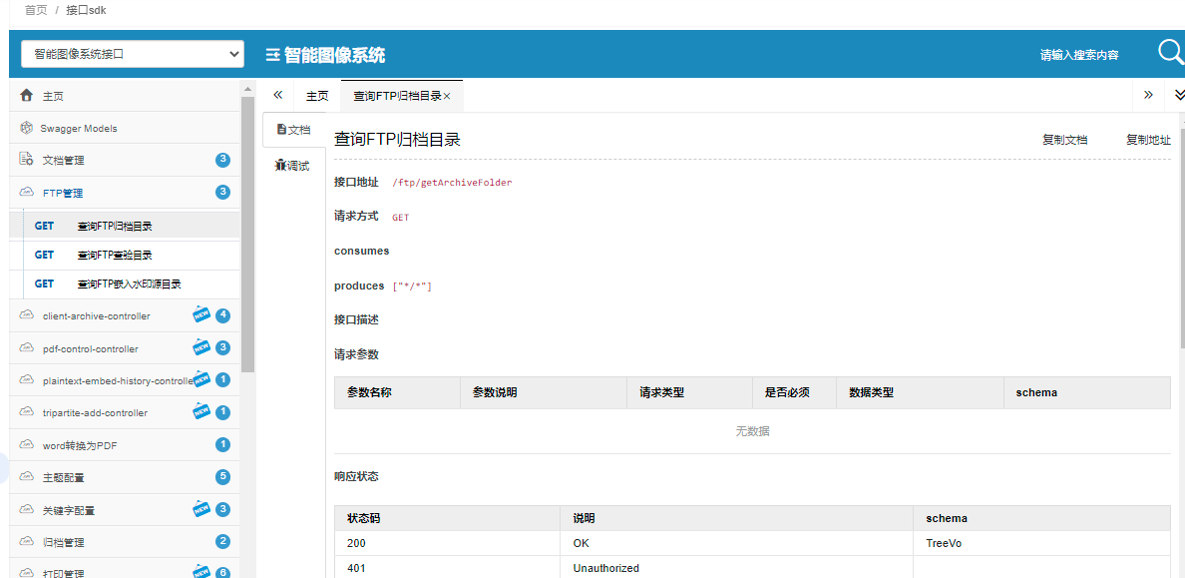Click the 复制地址 button
Image resolution: width=1185 pixels, height=578 pixels.
tap(1148, 140)
